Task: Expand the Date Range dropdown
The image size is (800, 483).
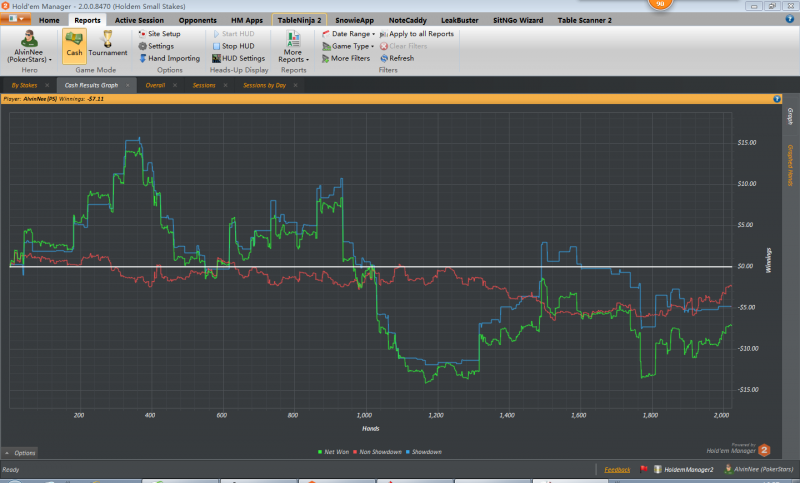Action: click(347, 34)
